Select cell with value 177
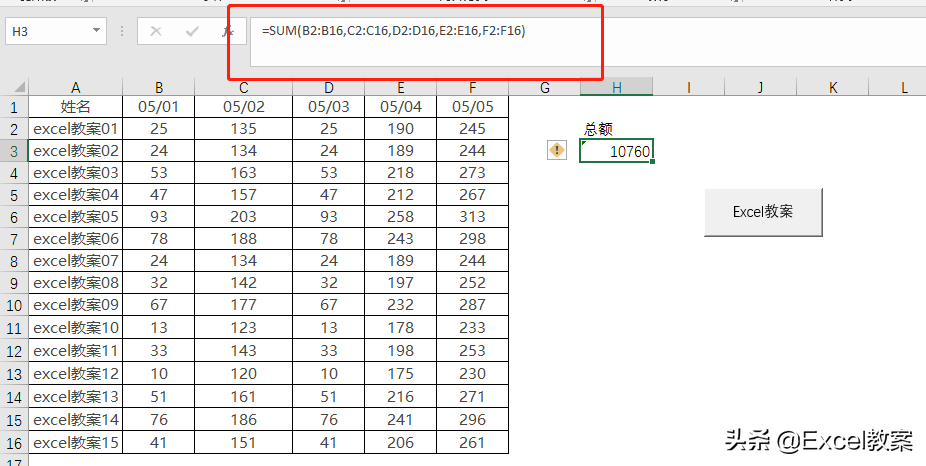This screenshot has height=466, width=926. (243, 305)
